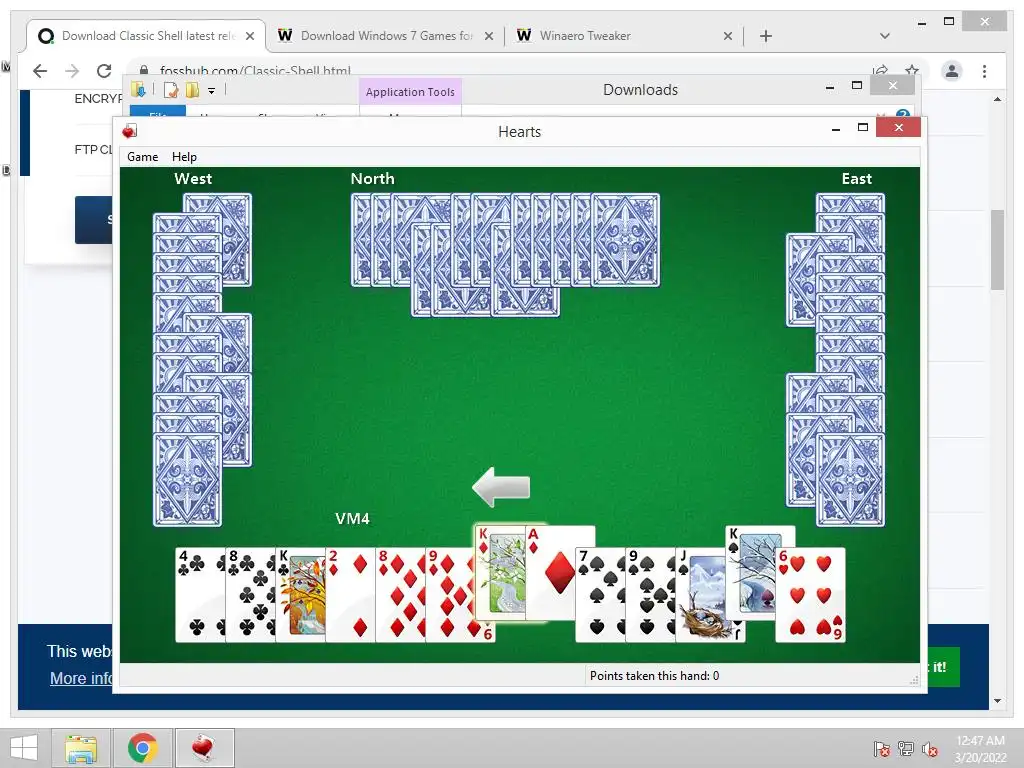The image size is (1024, 768).
Task: Select the 6 of hearts card
Action: (x=810, y=595)
